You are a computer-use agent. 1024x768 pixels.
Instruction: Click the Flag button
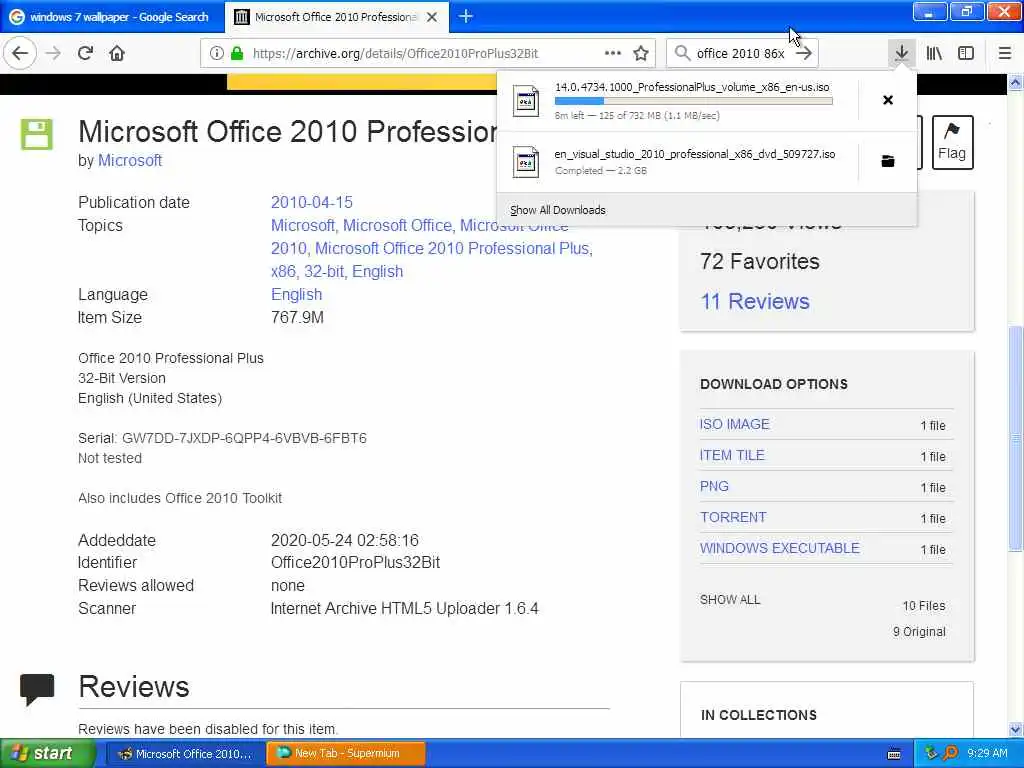952,142
